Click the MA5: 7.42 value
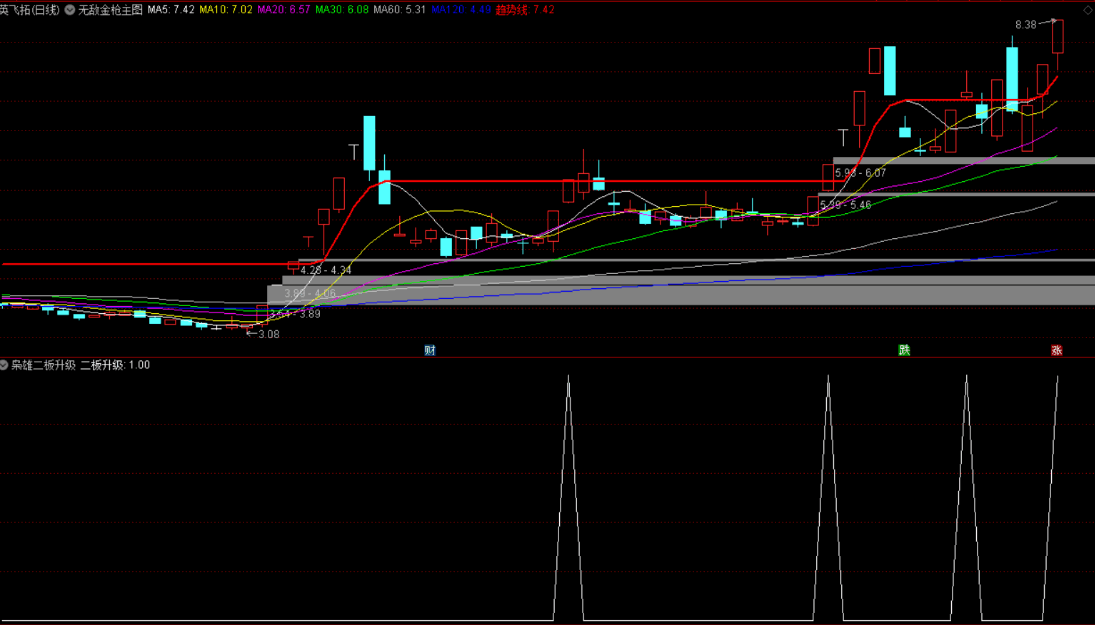Screen dimensions: 1095x625 170,10
